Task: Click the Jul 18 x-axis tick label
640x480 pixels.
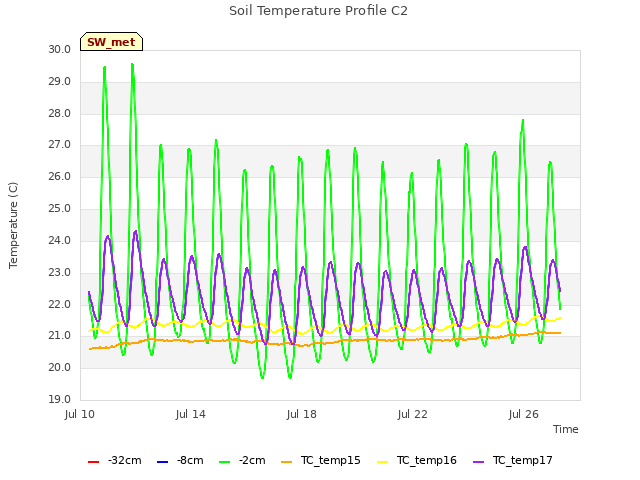Action: (302, 415)
